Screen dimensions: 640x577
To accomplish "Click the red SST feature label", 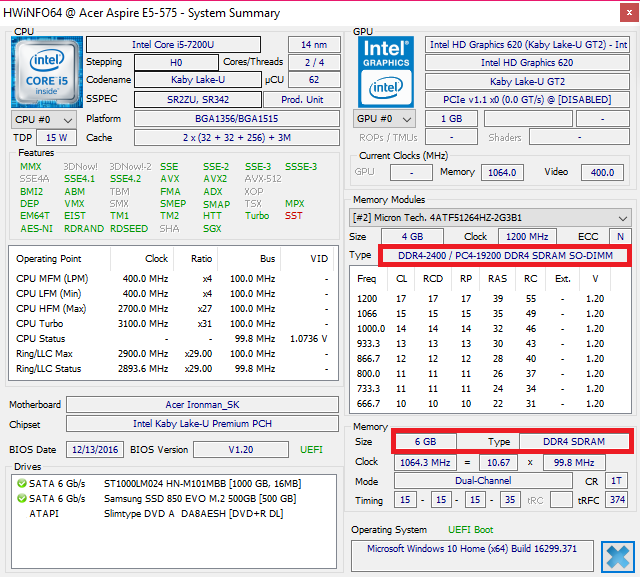I will tap(293, 215).
